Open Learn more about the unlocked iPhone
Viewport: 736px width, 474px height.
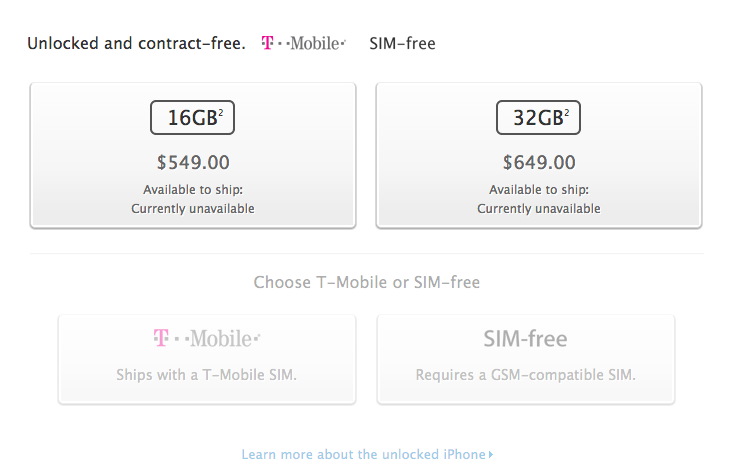[x=363, y=455]
